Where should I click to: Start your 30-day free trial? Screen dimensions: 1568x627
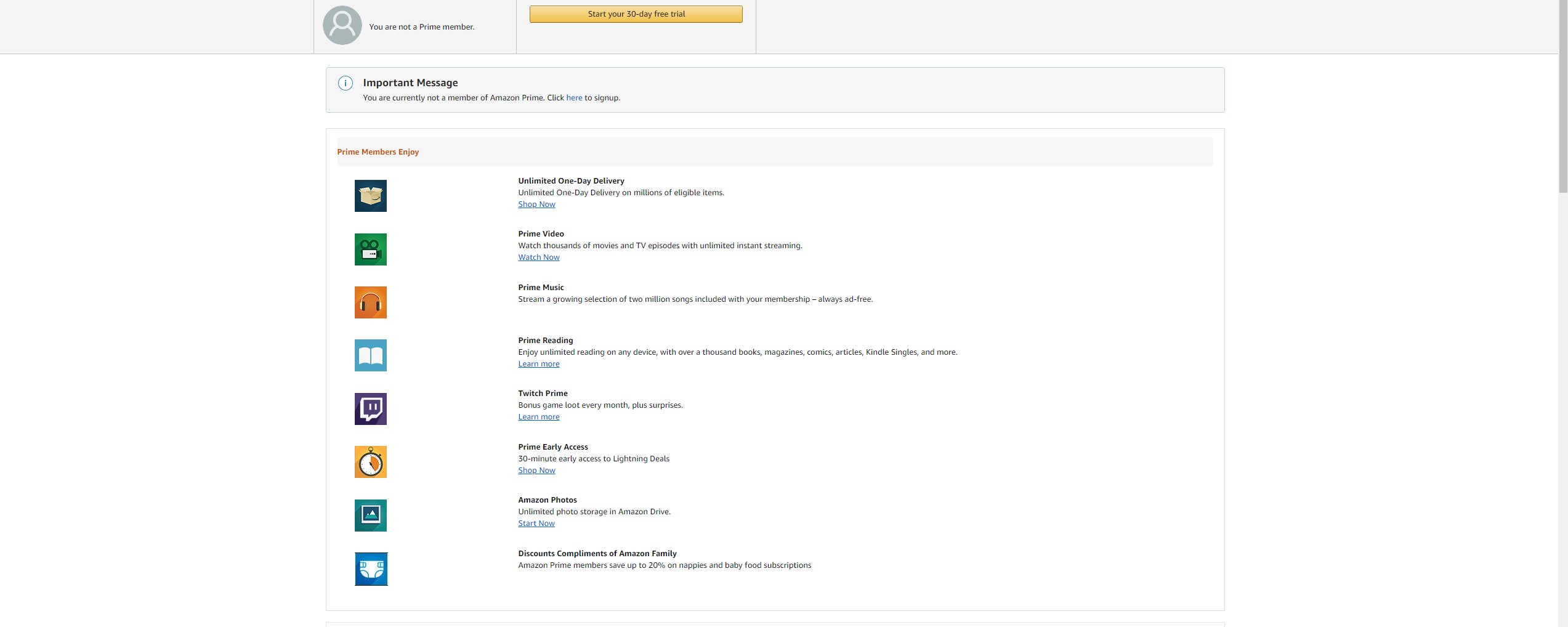(636, 14)
